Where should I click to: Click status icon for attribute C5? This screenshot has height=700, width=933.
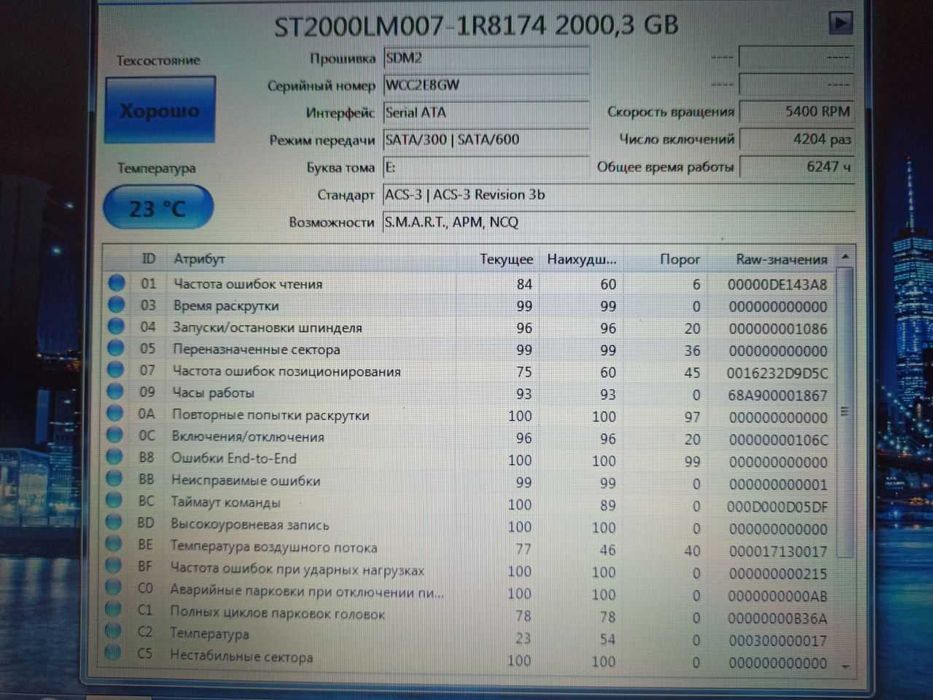pyautogui.click(x=112, y=654)
